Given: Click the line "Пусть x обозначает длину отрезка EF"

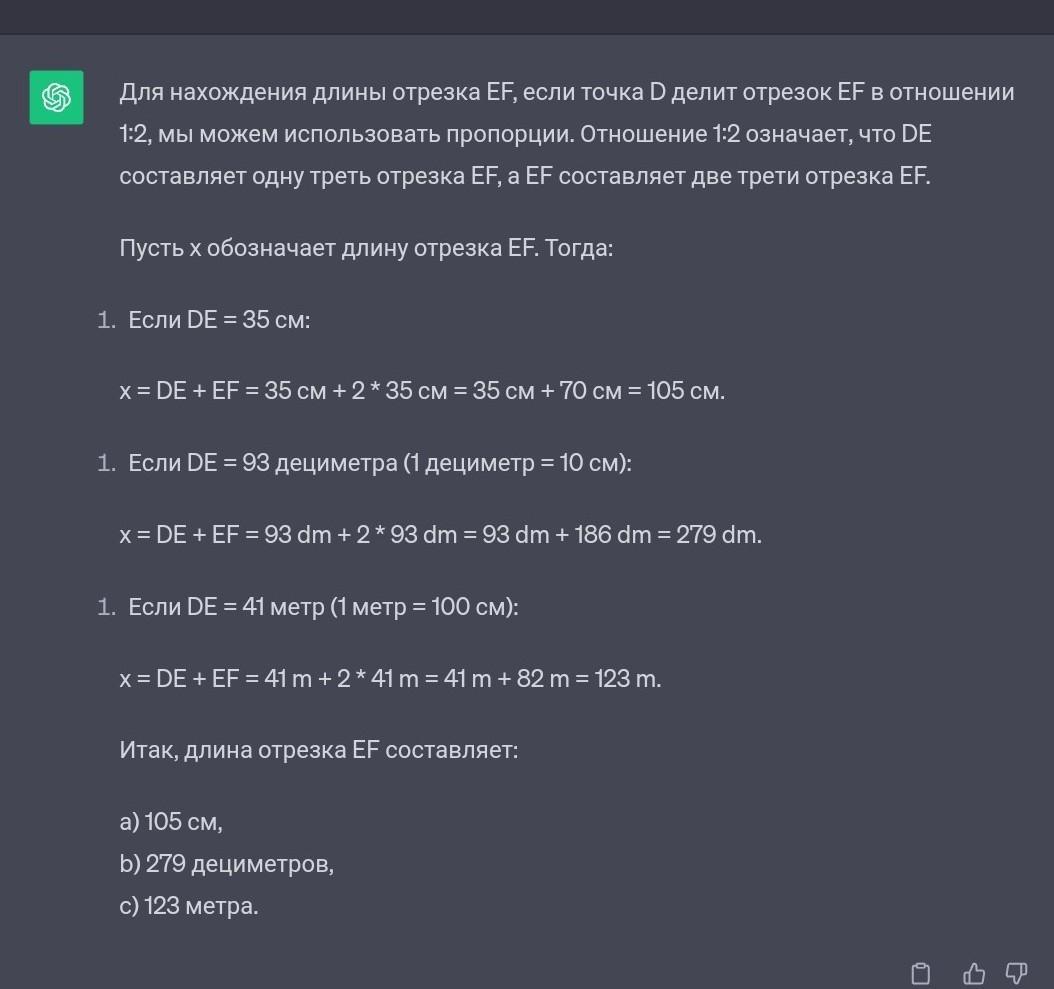Looking at the screenshot, I should tap(365, 248).
